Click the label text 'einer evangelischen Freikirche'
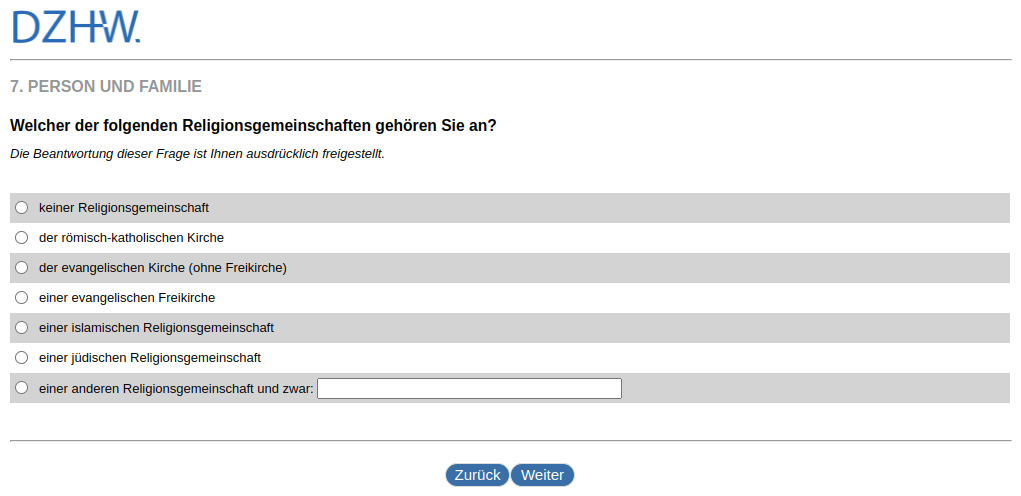1021x496 pixels. (127, 298)
